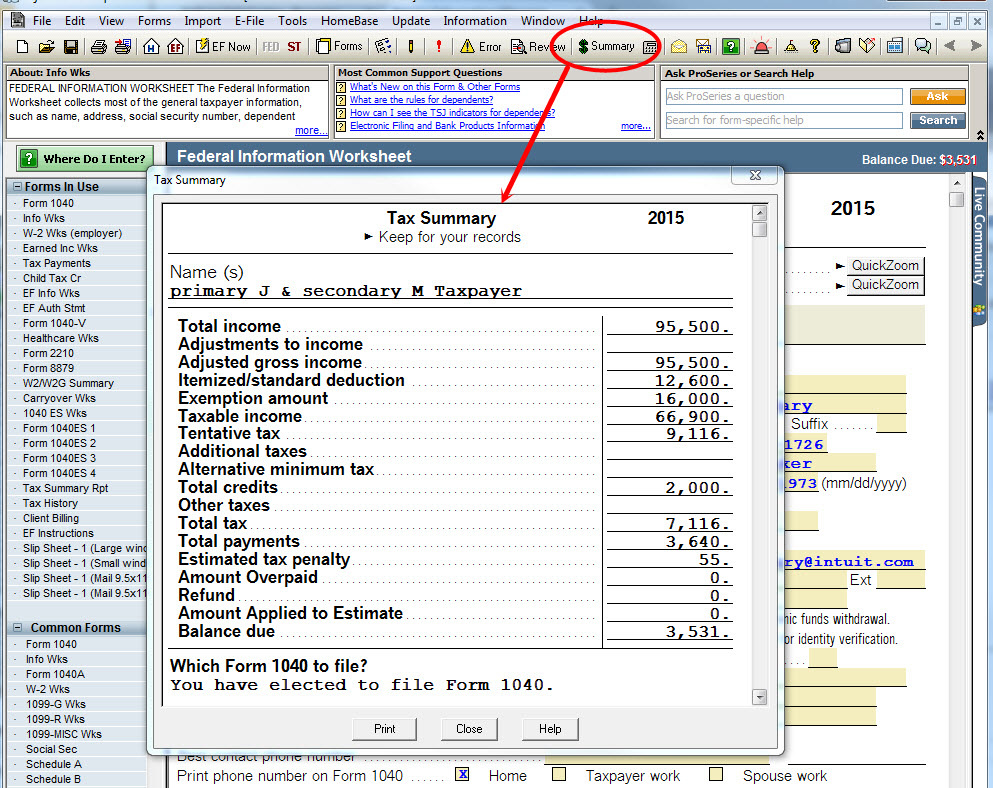
Task: Go to HomeBase via house H icon
Action: coord(151,46)
